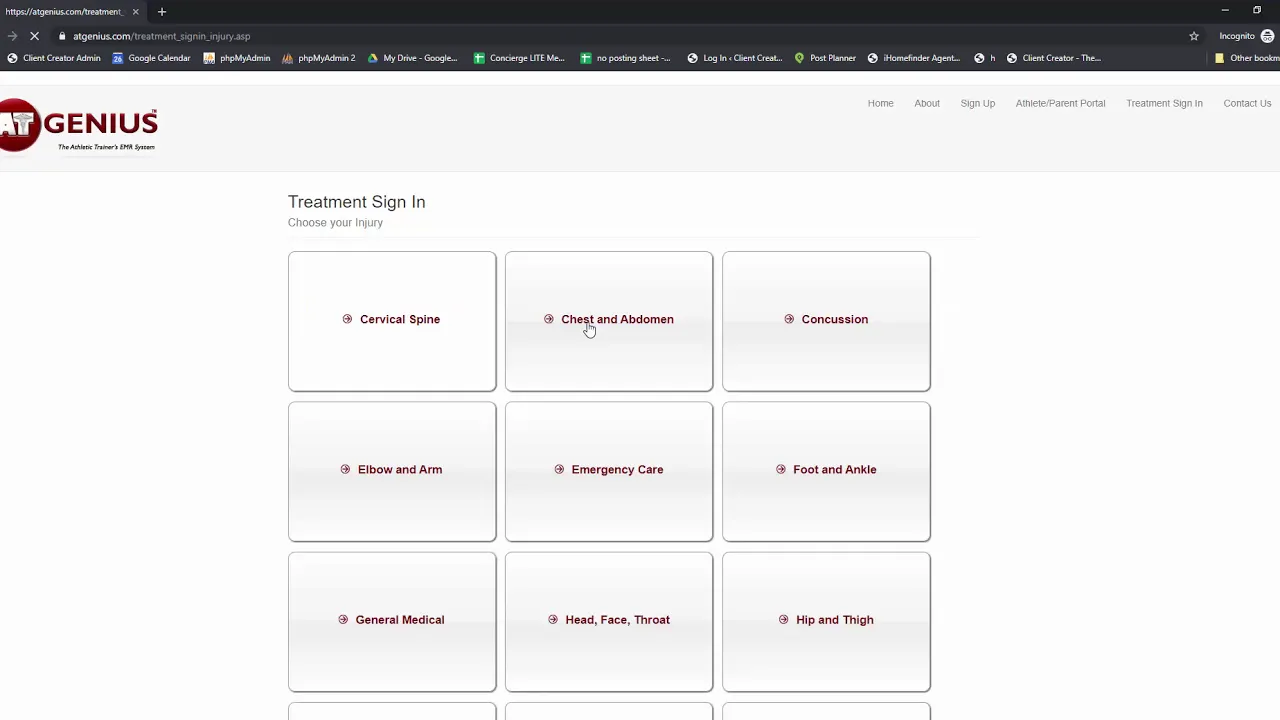Open the Other bookmarks folder
This screenshot has width=1280, height=720.
(x=1246, y=58)
